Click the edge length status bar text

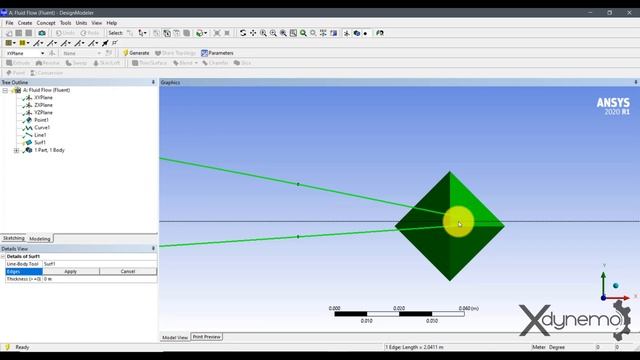tap(414, 347)
